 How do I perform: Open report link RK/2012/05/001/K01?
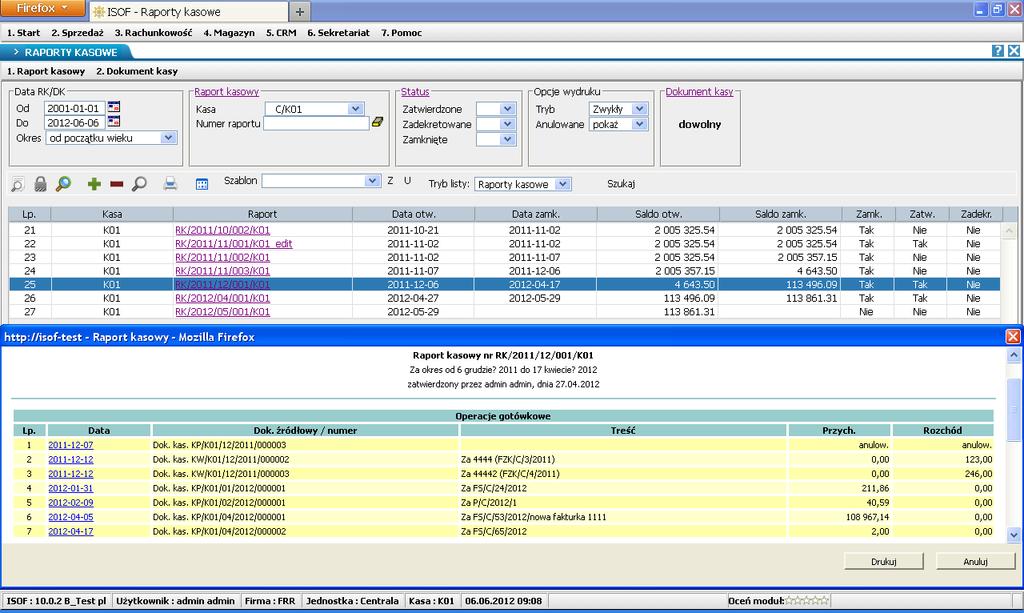[223, 312]
